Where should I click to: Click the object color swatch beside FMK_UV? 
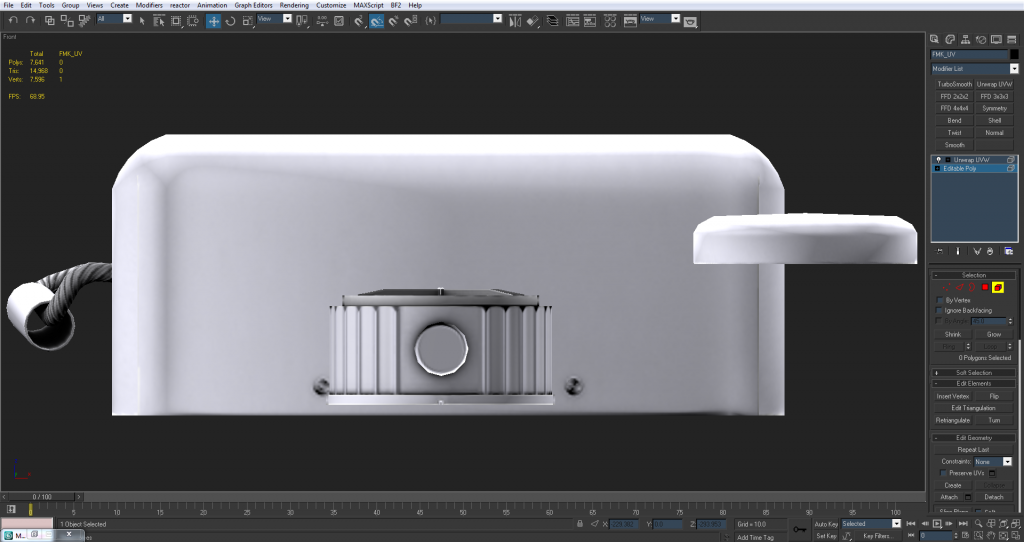(x=1014, y=54)
